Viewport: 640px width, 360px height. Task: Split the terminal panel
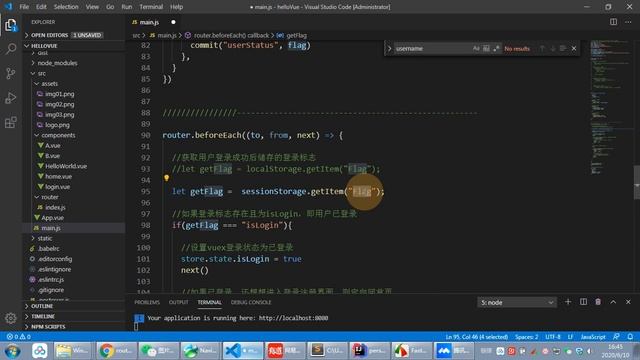click(x=583, y=302)
